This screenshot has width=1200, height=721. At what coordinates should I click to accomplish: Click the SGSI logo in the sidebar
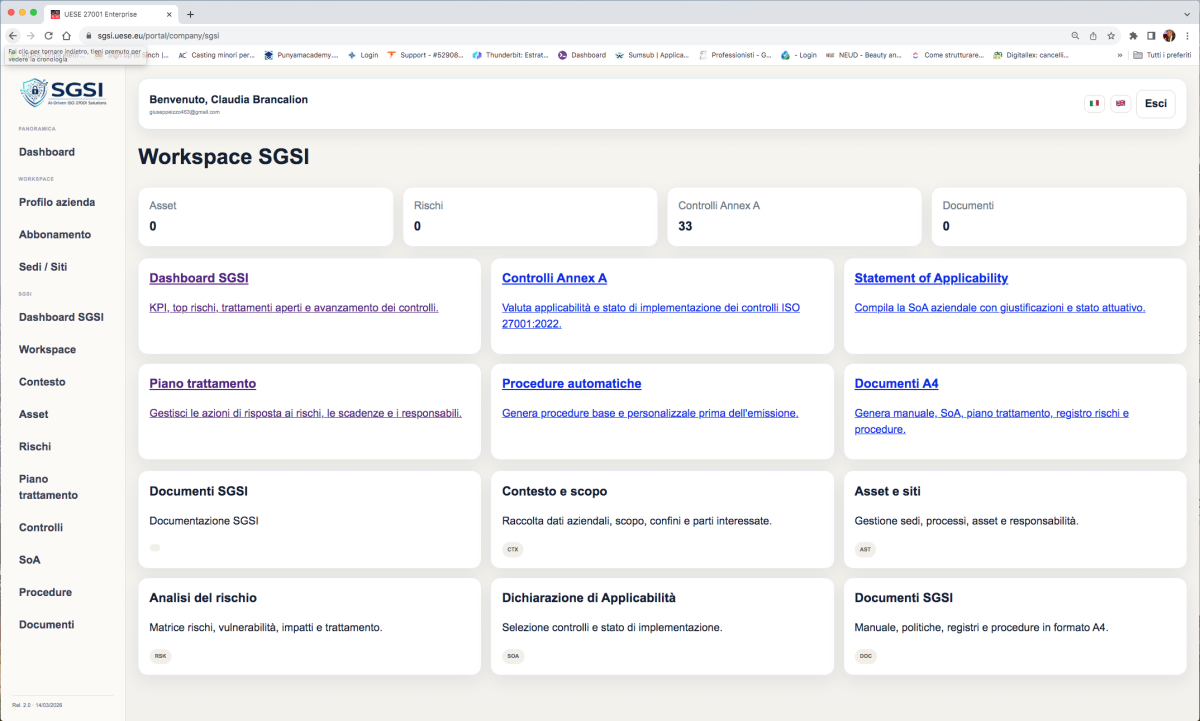pyautogui.click(x=62, y=93)
